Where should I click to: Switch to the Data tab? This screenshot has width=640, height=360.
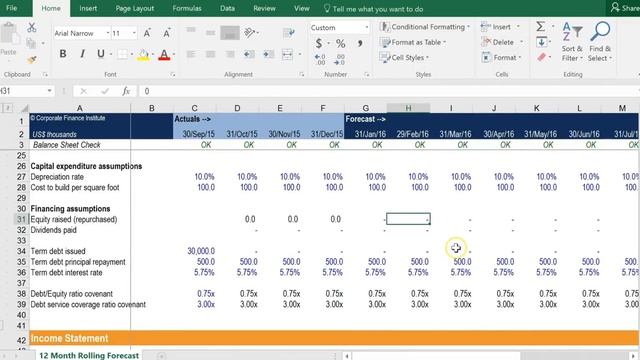coord(227,8)
